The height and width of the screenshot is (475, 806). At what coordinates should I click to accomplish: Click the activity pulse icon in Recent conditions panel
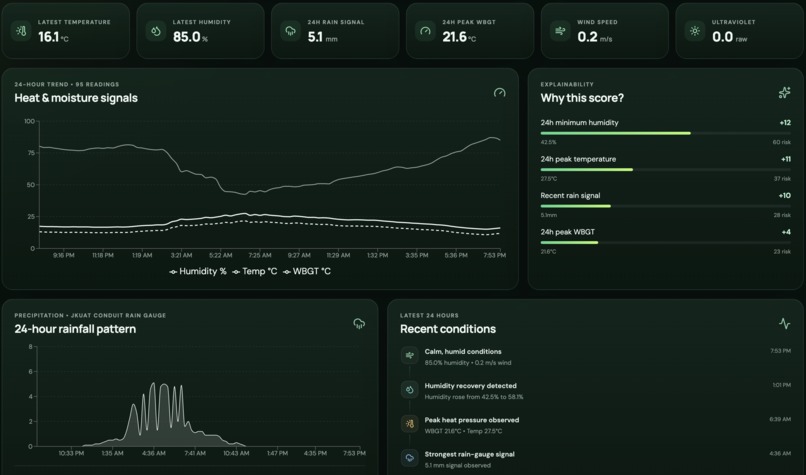tap(784, 323)
